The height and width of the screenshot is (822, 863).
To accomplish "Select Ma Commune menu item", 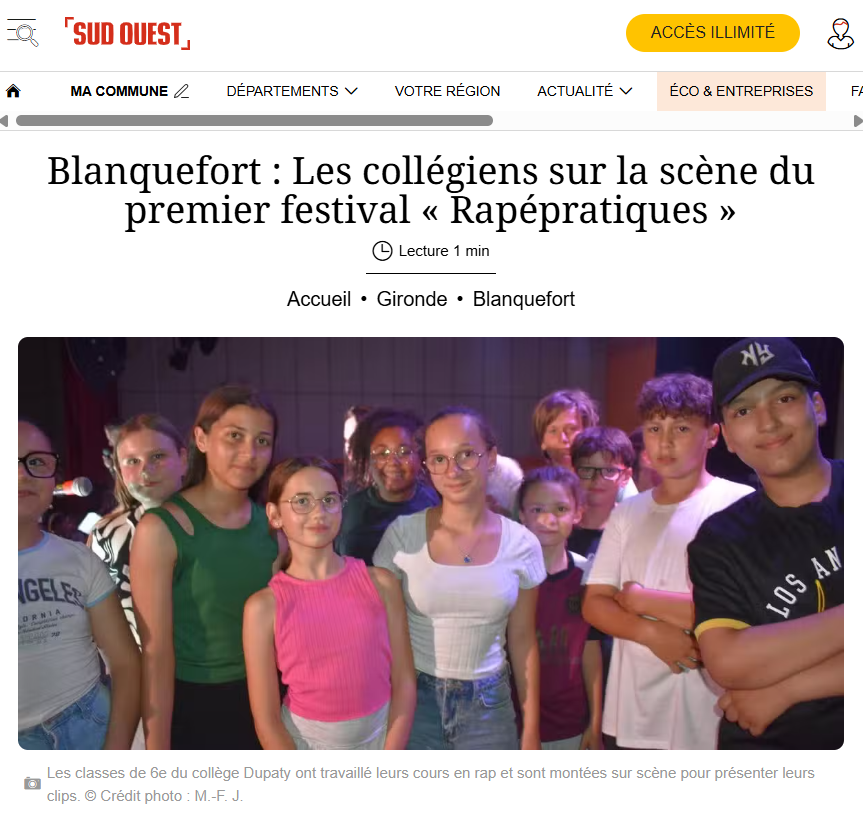I will (x=119, y=91).
